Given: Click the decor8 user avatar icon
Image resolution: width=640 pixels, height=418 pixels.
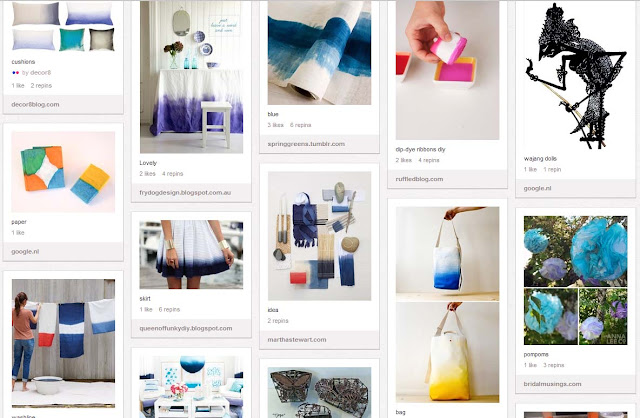Looking at the screenshot, I should pyautogui.click(x=16, y=73).
